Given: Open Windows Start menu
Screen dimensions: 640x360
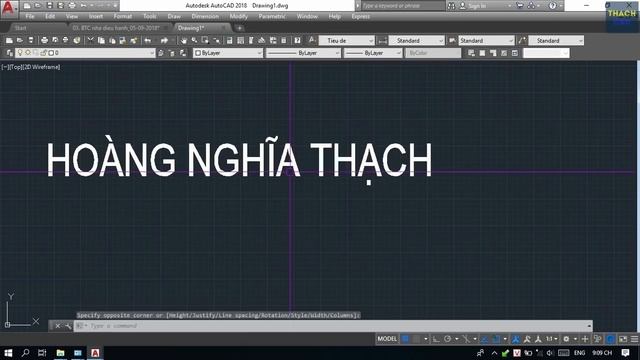Looking at the screenshot, I should [8, 353].
